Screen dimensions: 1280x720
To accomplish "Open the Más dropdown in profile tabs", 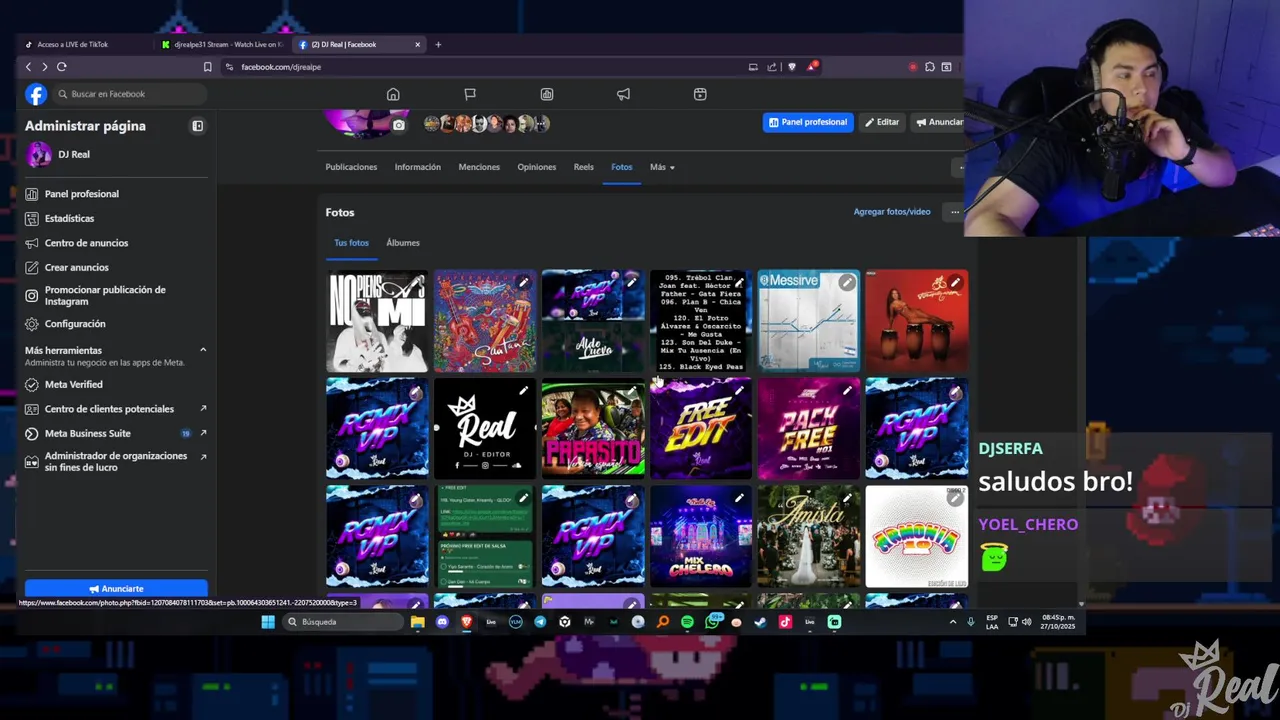I will 662,167.
